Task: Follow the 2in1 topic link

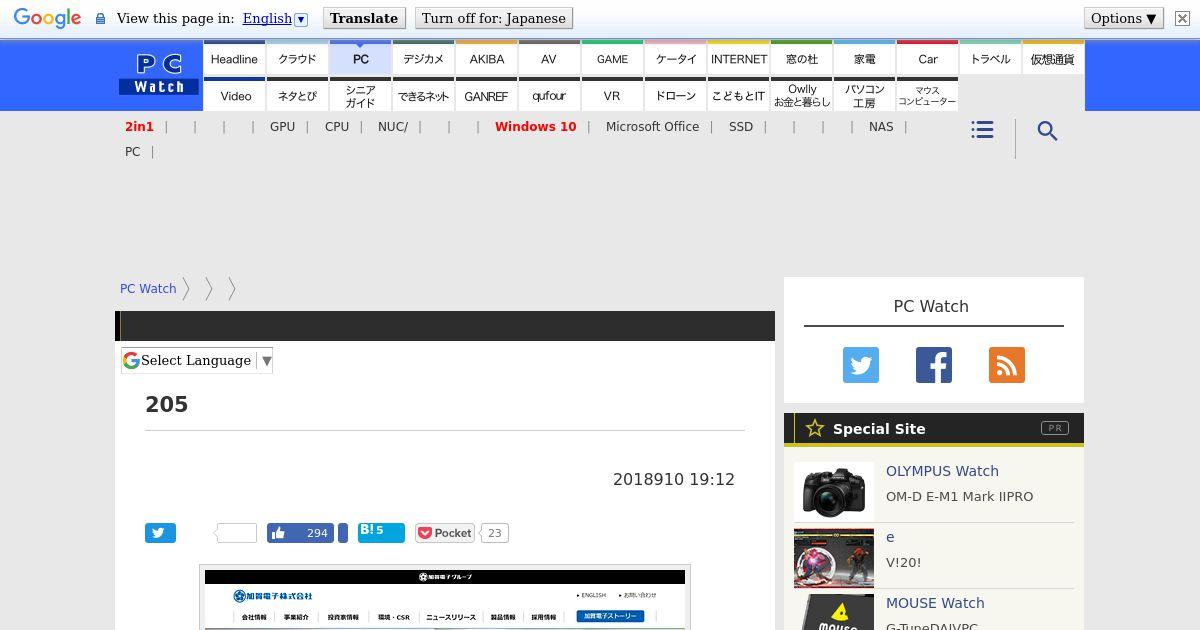Action: coord(139,127)
